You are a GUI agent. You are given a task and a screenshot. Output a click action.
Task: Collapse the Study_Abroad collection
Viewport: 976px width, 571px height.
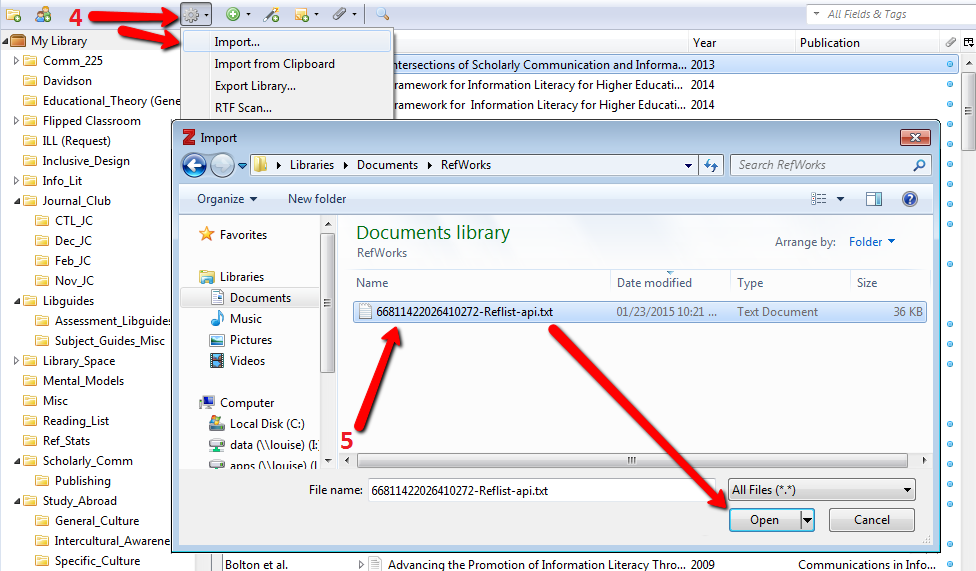coord(16,501)
